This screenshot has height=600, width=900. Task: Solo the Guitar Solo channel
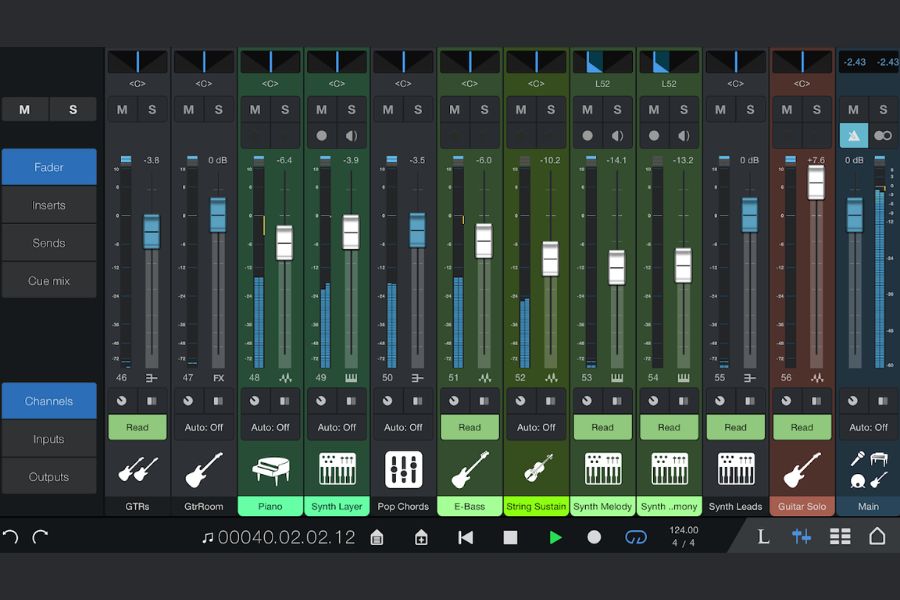[816, 110]
